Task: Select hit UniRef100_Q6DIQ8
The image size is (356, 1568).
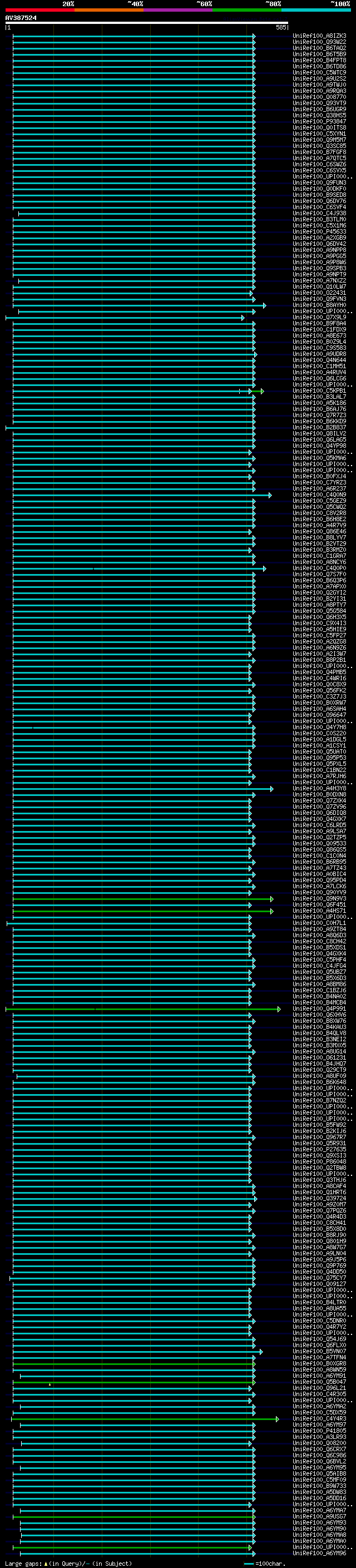Action: pos(319,813)
